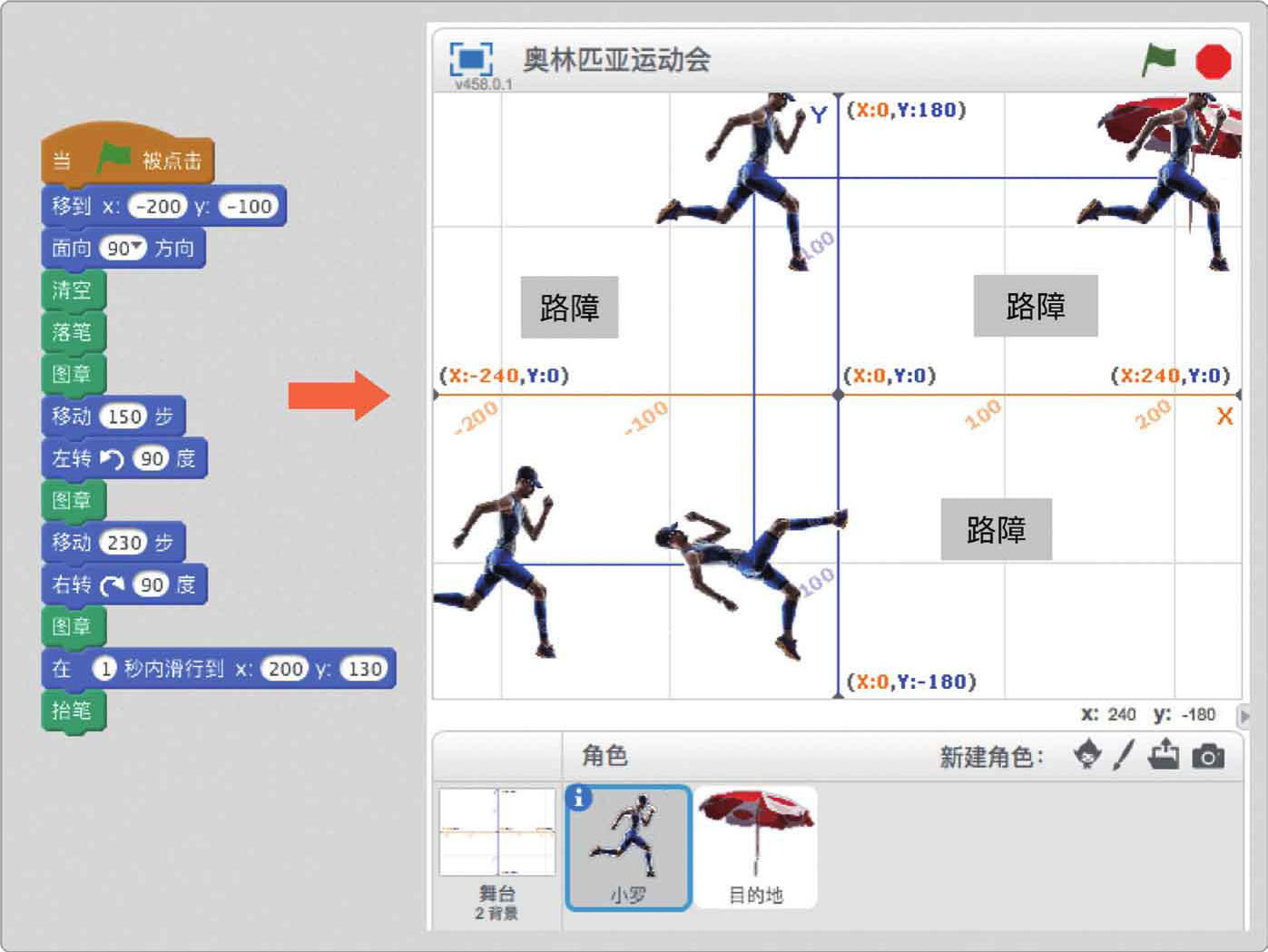Screen dimensions: 1268x952
Task: Open info for the 小罗 sprite
Action: pyautogui.click(x=578, y=798)
